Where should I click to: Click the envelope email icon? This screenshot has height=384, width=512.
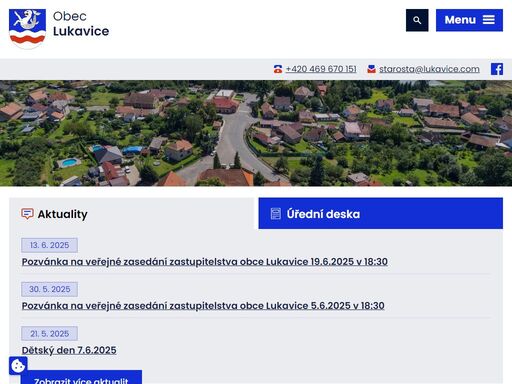372,69
